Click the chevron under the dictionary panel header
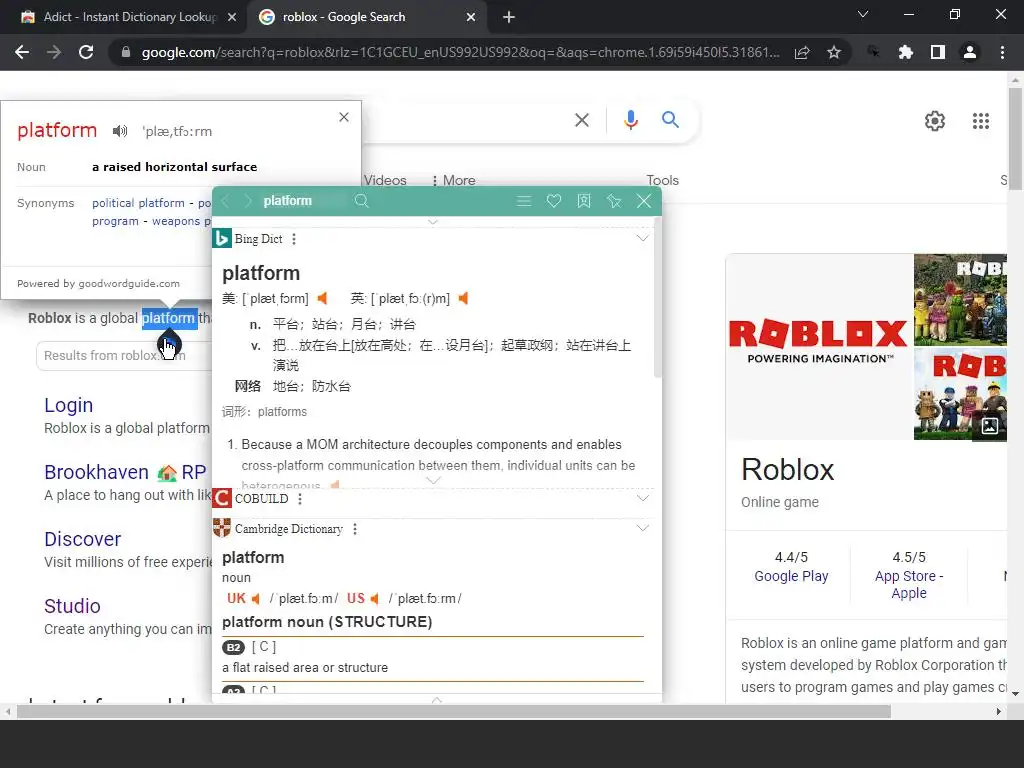The height and width of the screenshot is (768, 1024). [432, 222]
